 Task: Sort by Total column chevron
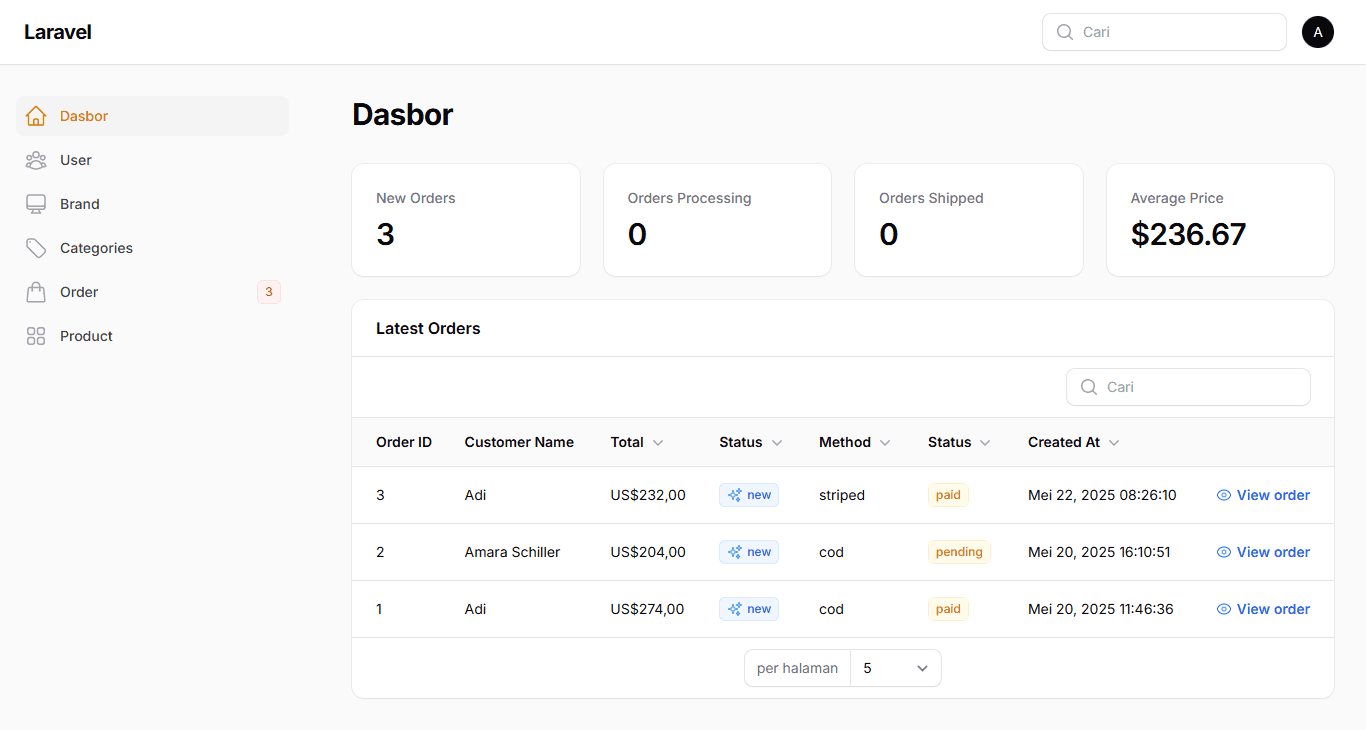[658, 442]
